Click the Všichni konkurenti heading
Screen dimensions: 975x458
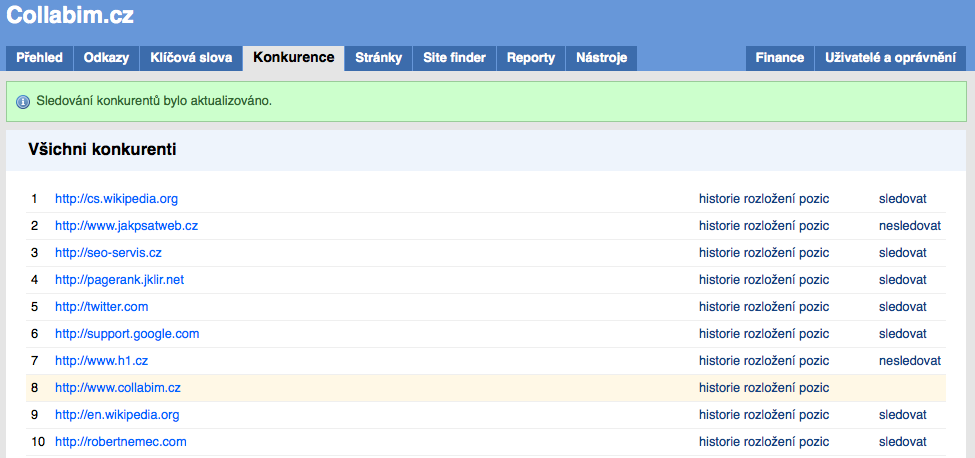102,150
